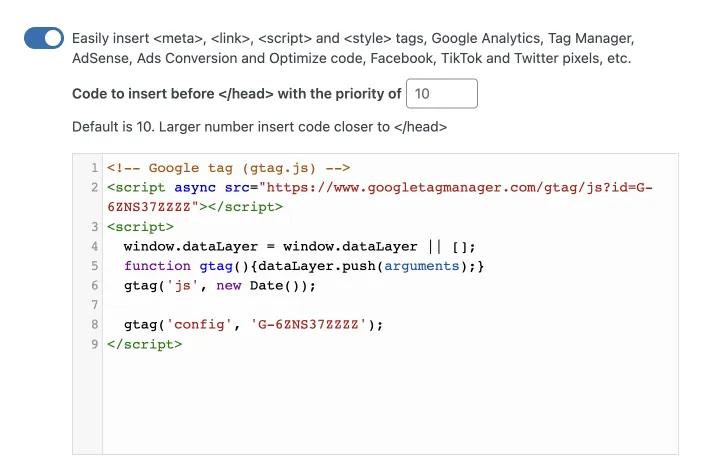Image resolution: width=707 pixels, height=464 pixels.
Task: Place cursor on the window.dataLayer line
Action: 299,246
